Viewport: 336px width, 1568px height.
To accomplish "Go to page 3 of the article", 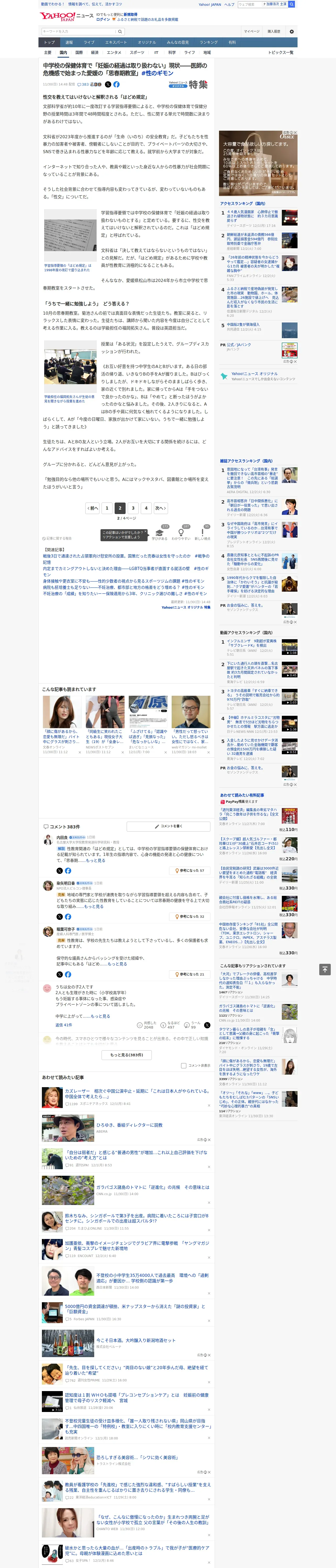I will click(133, 508).
